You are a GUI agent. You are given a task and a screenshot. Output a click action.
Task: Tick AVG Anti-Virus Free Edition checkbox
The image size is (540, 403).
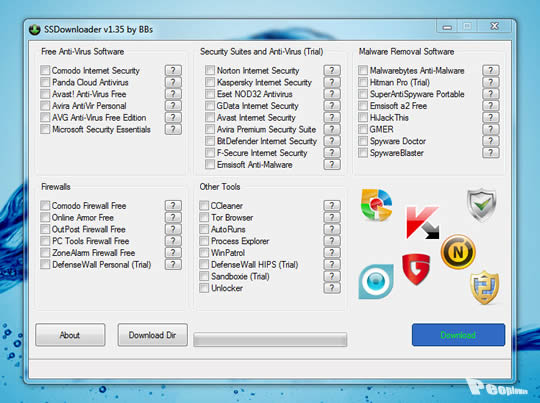tap(45, 117)
